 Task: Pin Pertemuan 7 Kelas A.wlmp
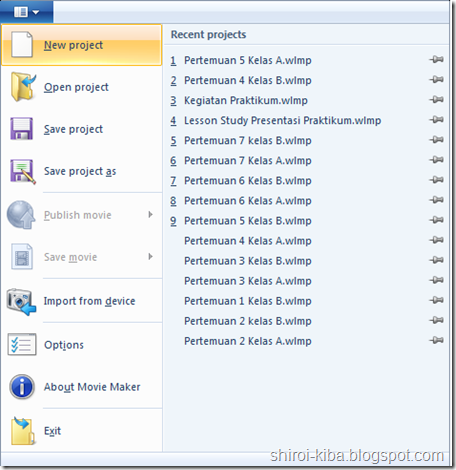point(436,160)
